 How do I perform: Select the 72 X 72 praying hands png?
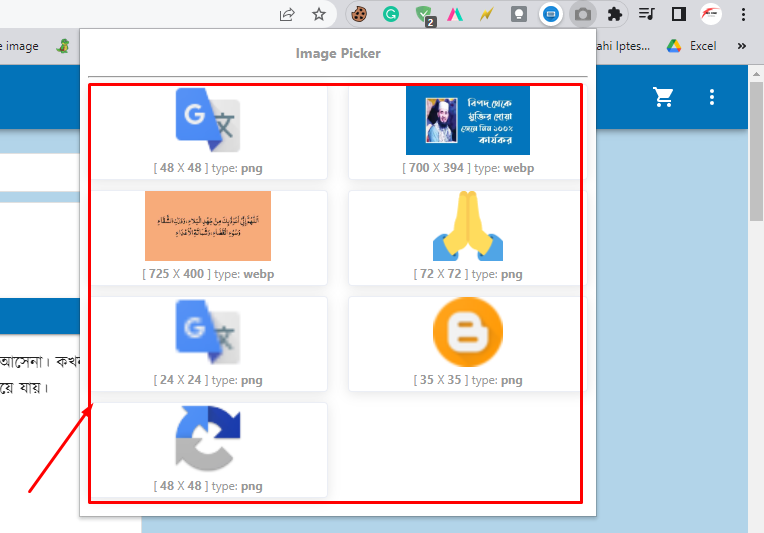tap(468, 226)
